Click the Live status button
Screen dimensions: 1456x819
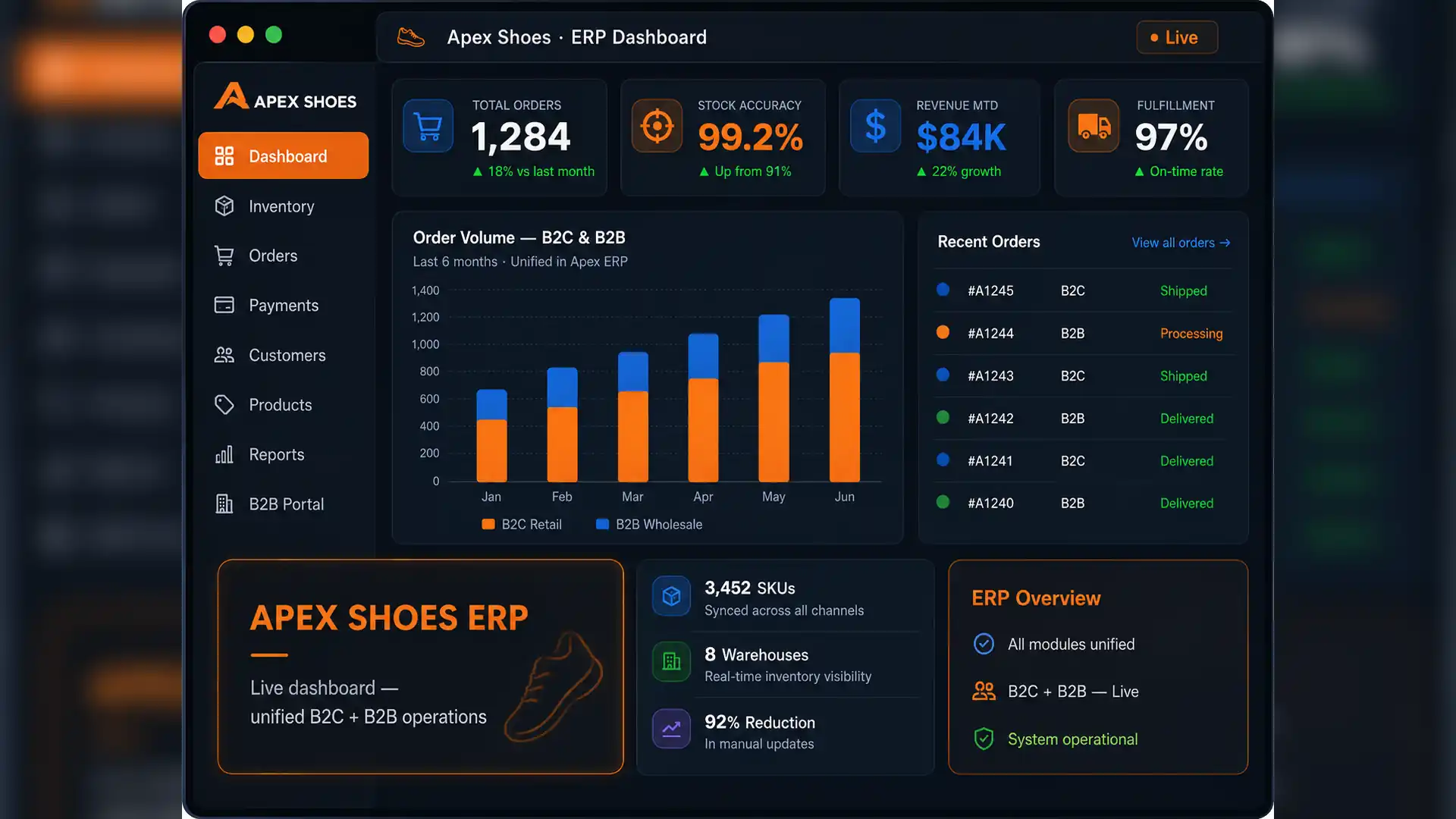[x=1177, y=37]
